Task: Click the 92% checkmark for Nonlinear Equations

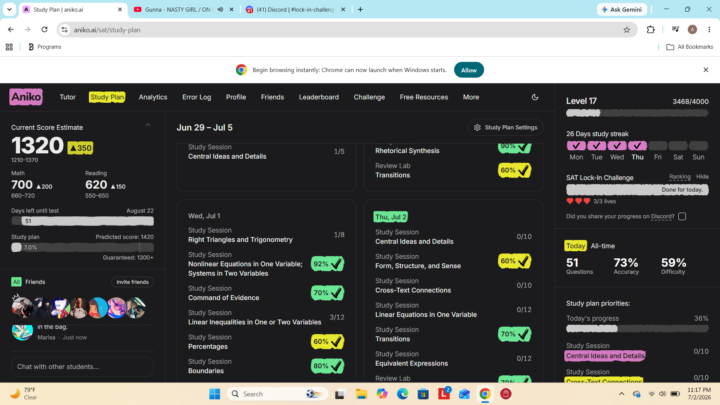Action: [x=327, y=264]
